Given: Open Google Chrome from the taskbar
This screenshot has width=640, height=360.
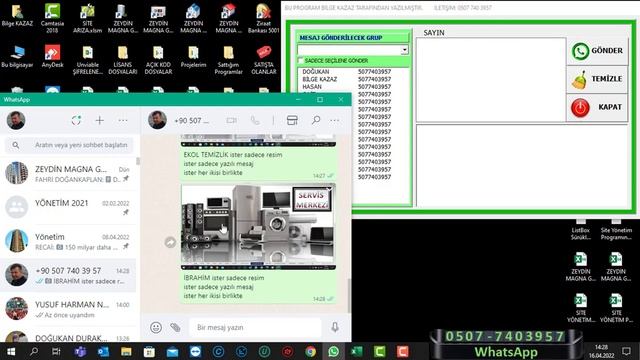Looking at the screenshot, I should pos(311,351).
